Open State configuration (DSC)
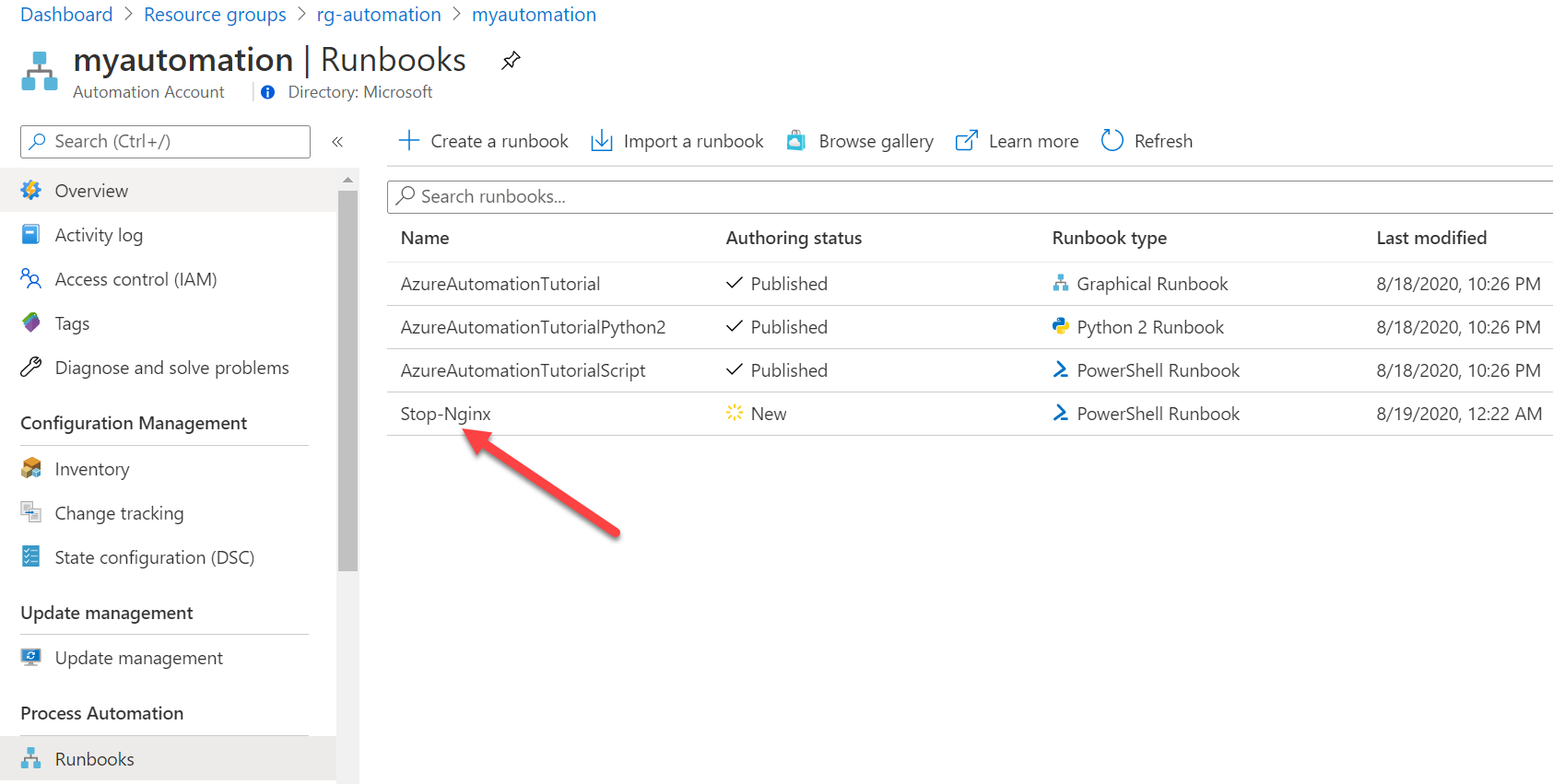Viewport: 1553px width, 784px height. (169, 557)
